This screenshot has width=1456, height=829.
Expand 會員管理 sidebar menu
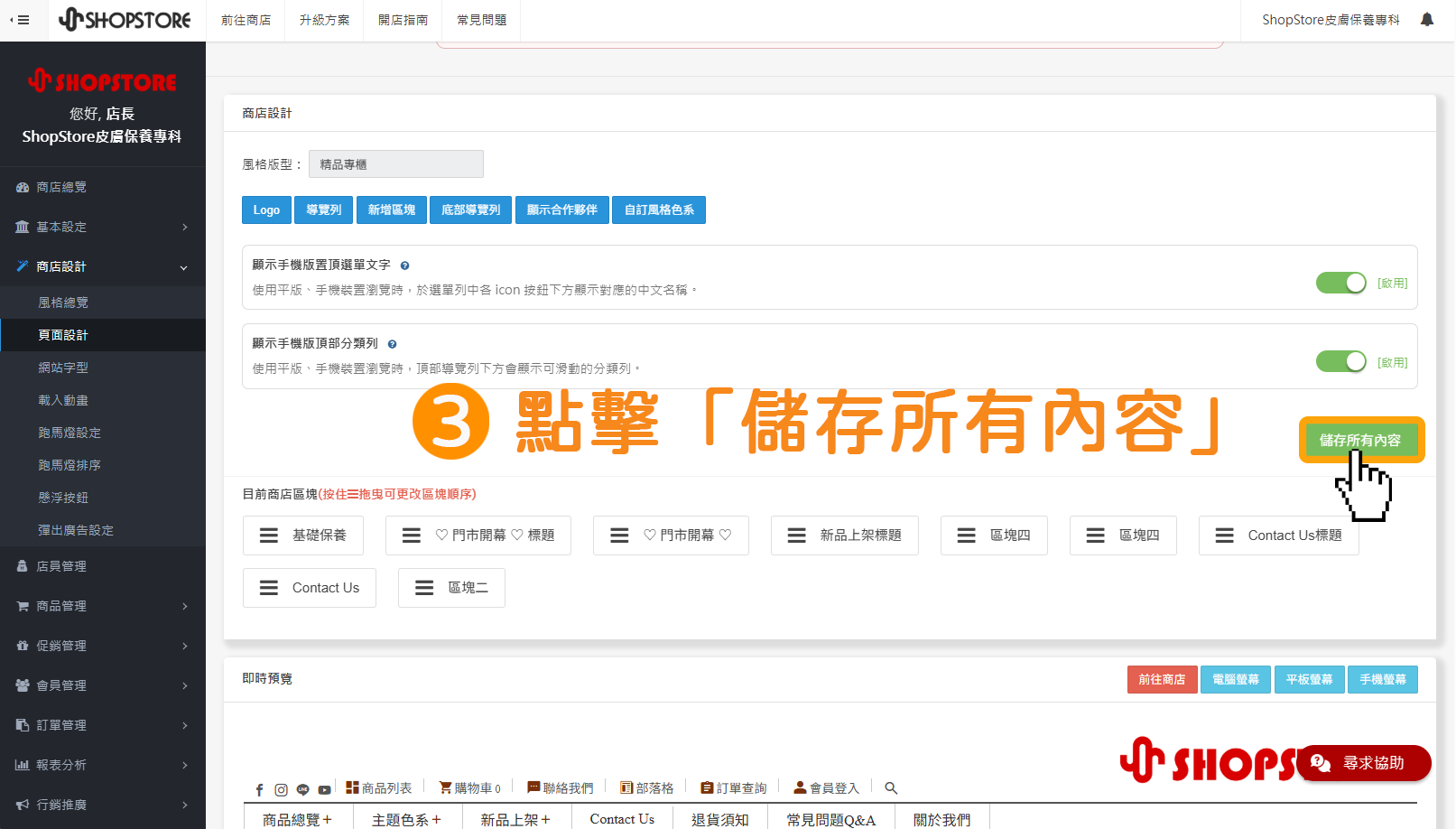click(103, 685)
